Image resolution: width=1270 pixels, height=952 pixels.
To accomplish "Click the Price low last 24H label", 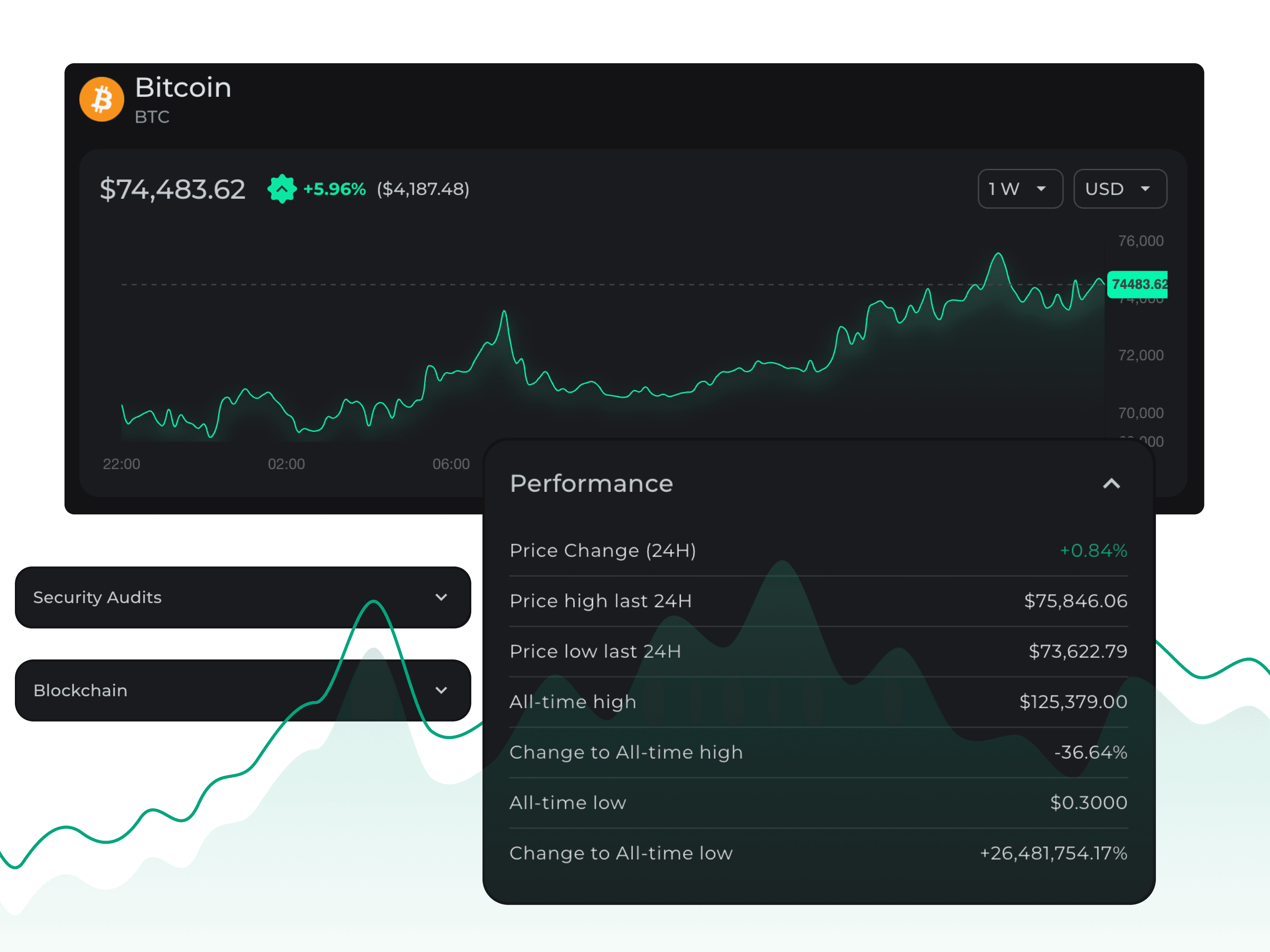I will 595,651.
